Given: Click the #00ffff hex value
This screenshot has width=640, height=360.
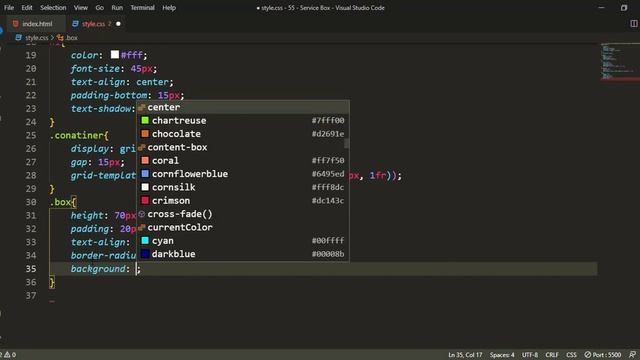Looking at the screenshot, I should tap(328, 241).
